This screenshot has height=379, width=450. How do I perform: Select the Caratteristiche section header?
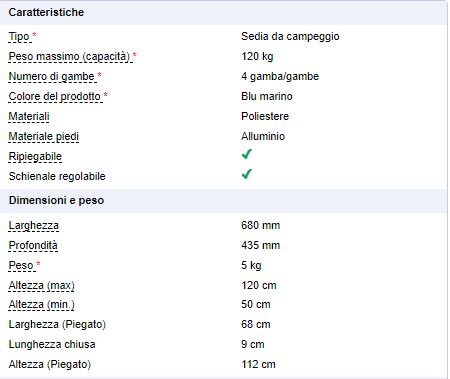click(x=223, y=12)
